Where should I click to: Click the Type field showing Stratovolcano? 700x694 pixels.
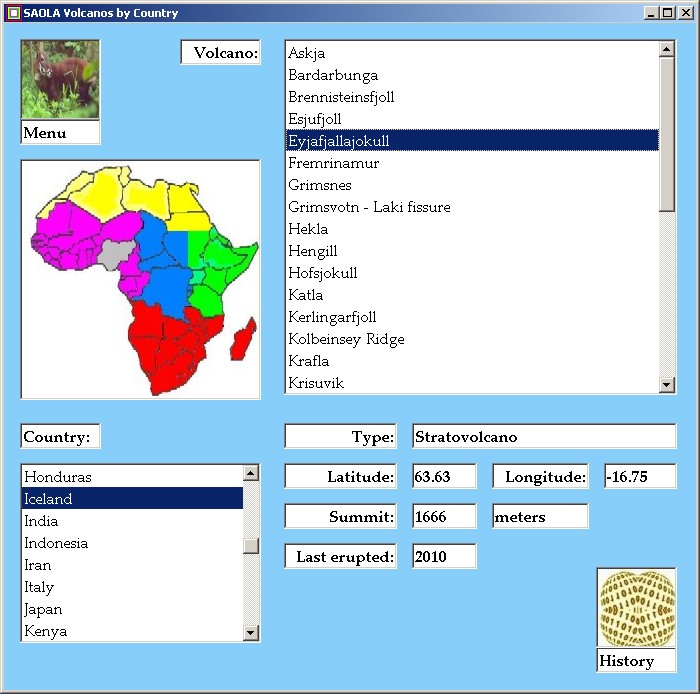pos(543,437)
